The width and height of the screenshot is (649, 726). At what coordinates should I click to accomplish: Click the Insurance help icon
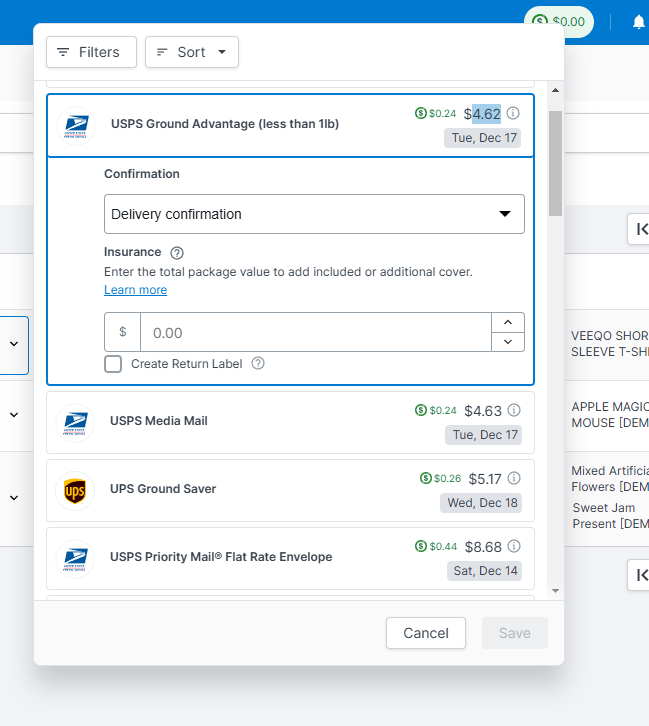(177, 253)
